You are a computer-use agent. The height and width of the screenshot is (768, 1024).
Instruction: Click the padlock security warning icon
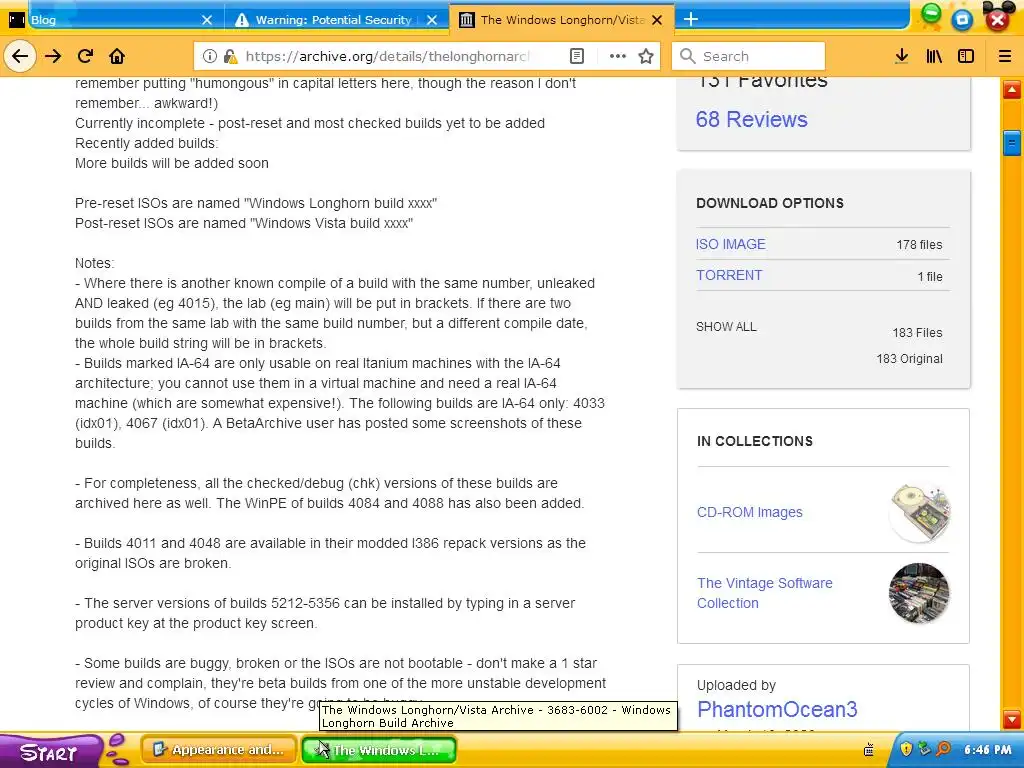[x=230, y=56]
